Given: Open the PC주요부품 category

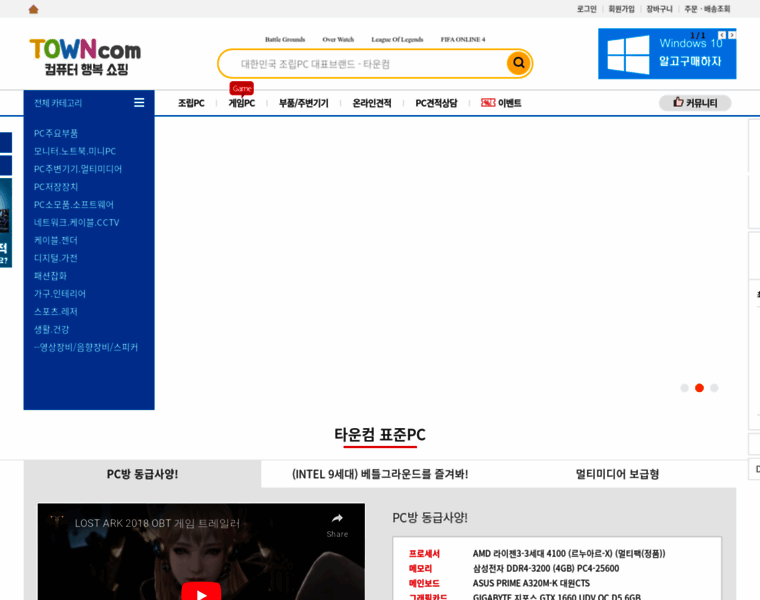Looking at the screenshot, I should pos(56,133).
